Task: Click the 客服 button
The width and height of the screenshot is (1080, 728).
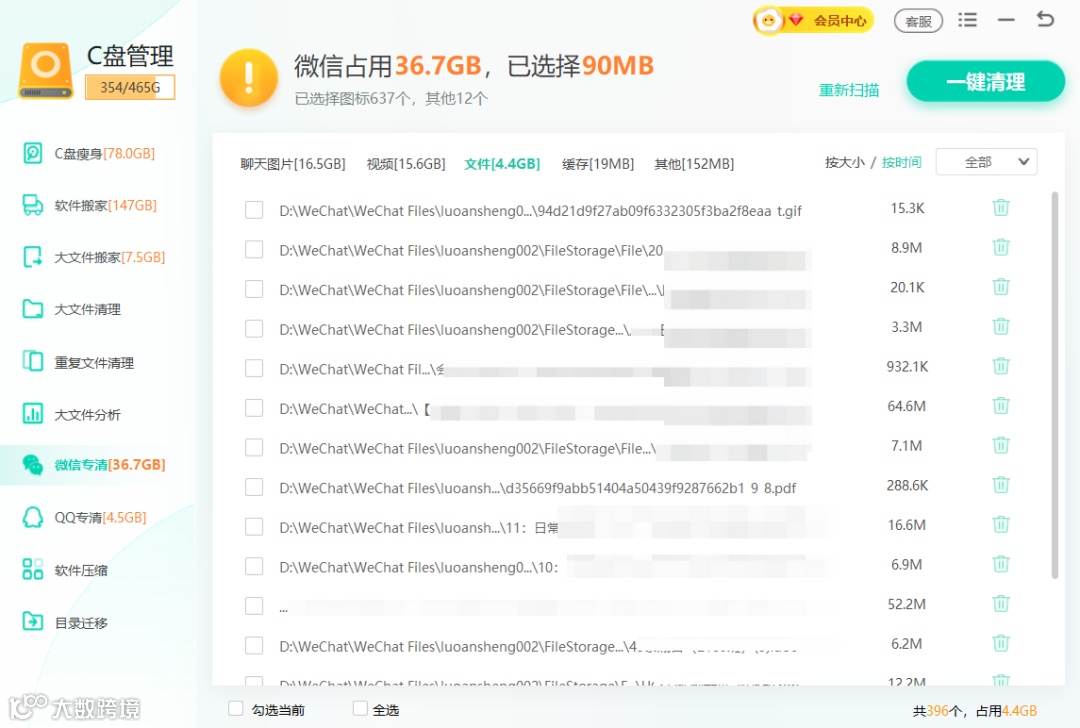Action: click(918, 21)
